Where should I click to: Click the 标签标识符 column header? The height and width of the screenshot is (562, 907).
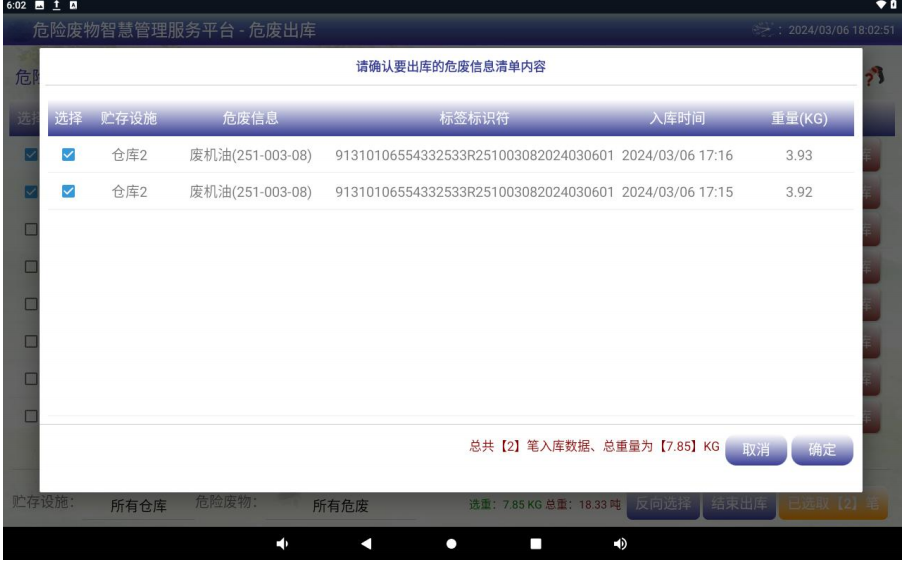point(474,119)
